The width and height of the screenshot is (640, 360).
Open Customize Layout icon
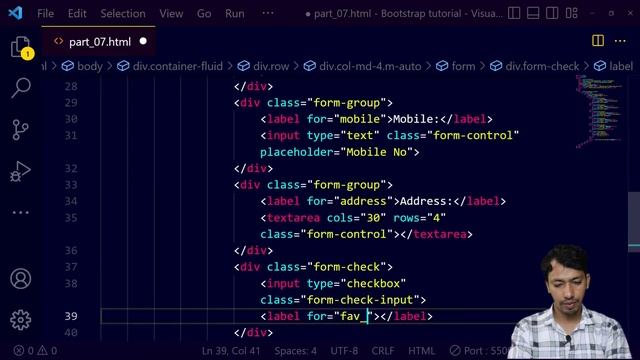(x=571, y=13)
